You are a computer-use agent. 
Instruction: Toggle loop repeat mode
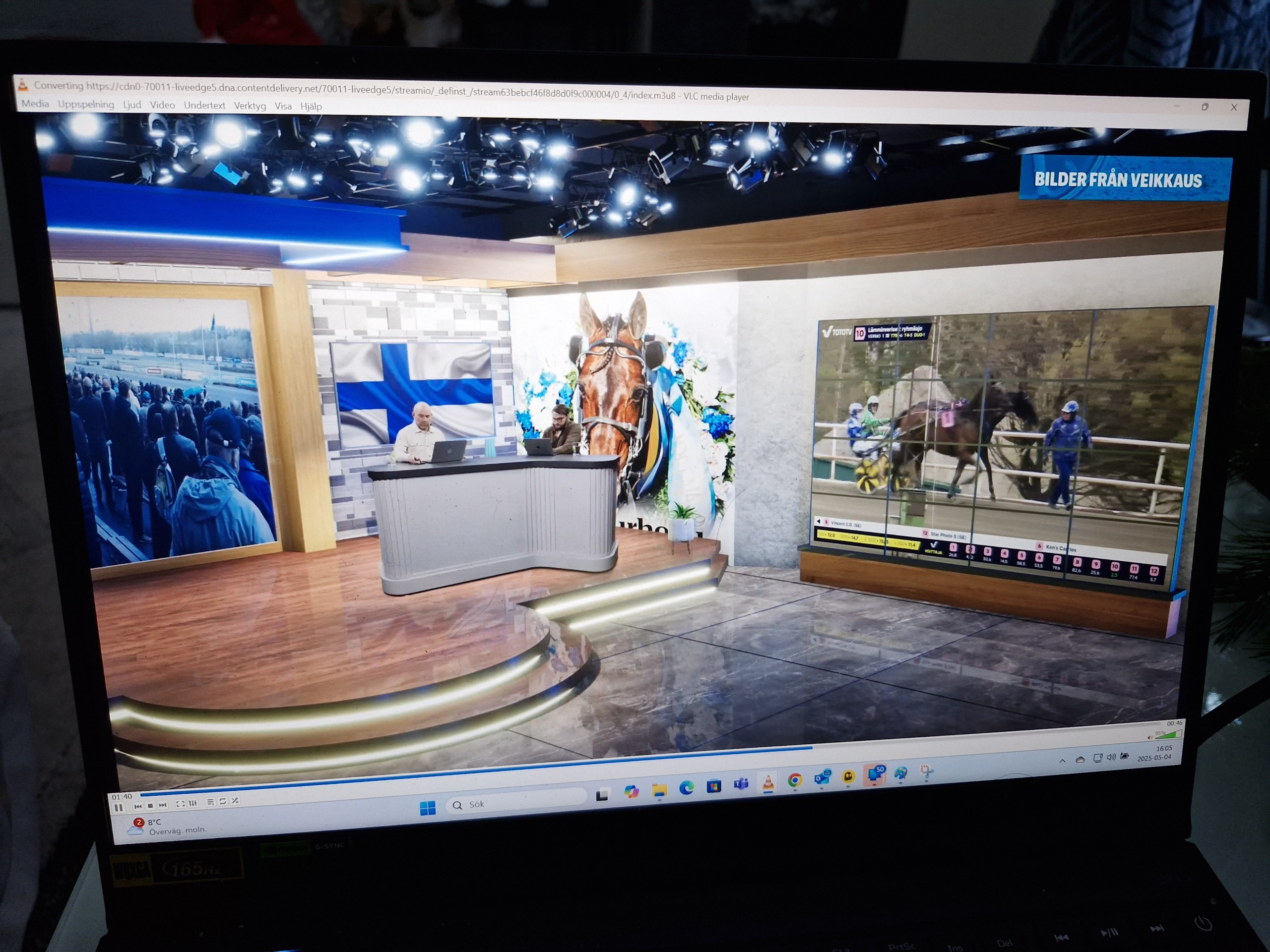click(223, 802)
